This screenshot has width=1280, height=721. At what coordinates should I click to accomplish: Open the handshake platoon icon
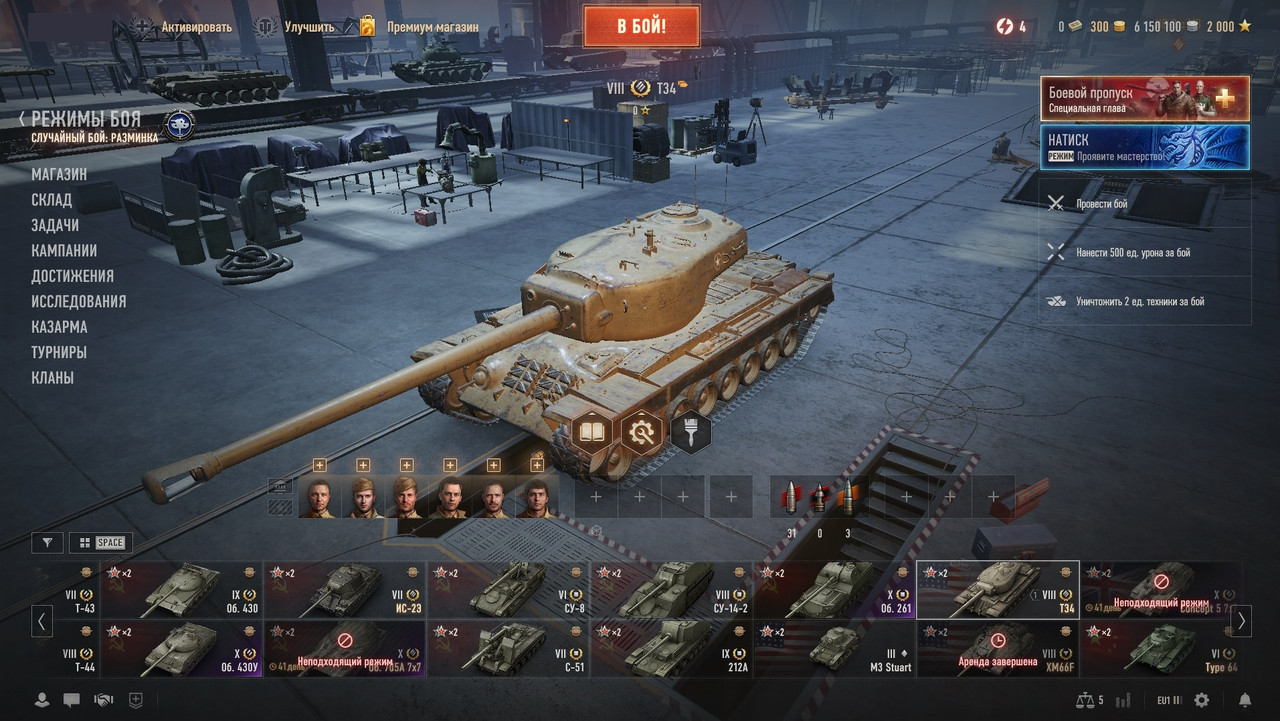[103, 700]
